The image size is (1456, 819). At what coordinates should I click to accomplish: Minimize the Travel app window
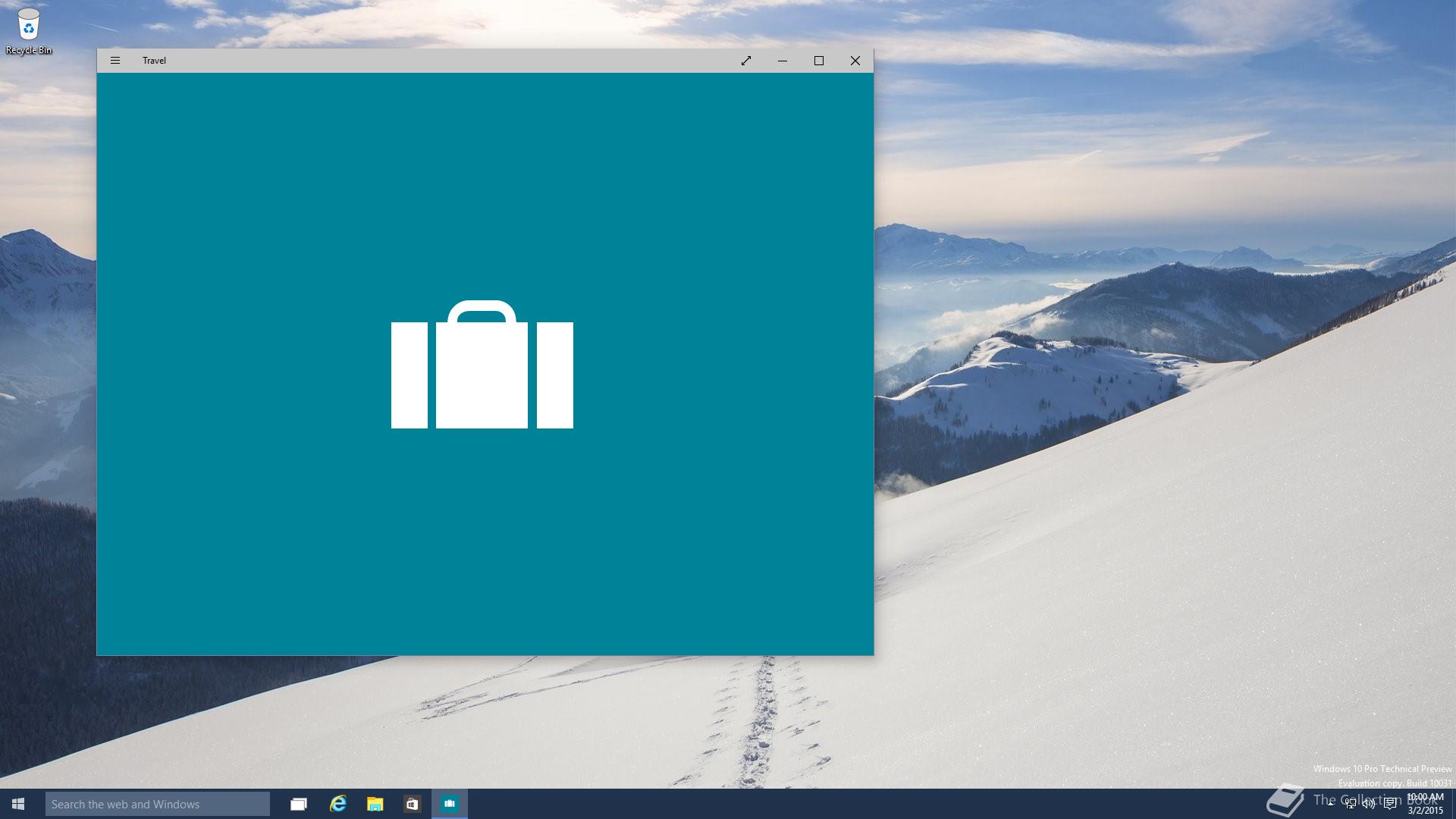783,61
